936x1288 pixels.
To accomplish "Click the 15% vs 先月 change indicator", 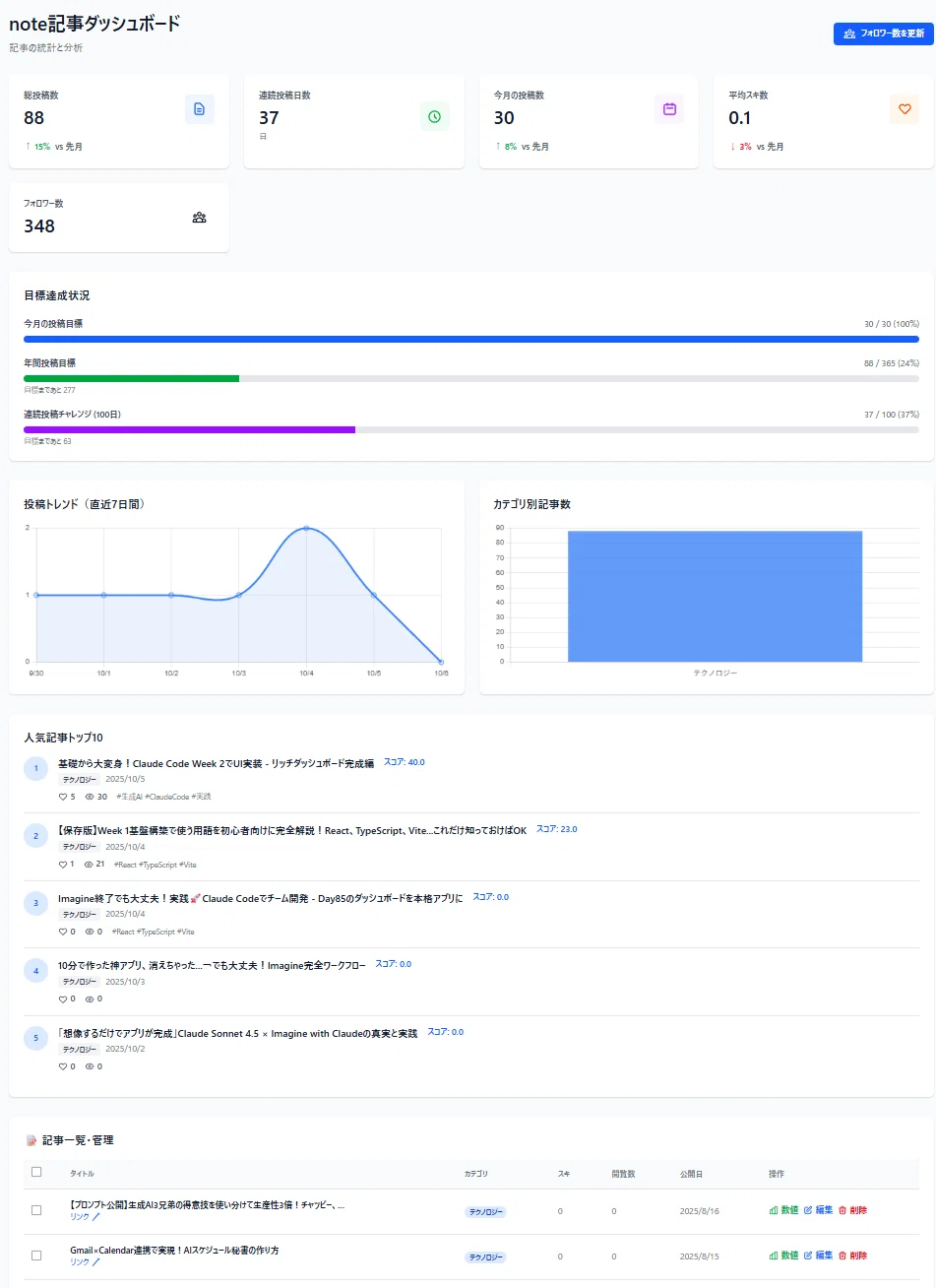I will [x=53, y=147].
